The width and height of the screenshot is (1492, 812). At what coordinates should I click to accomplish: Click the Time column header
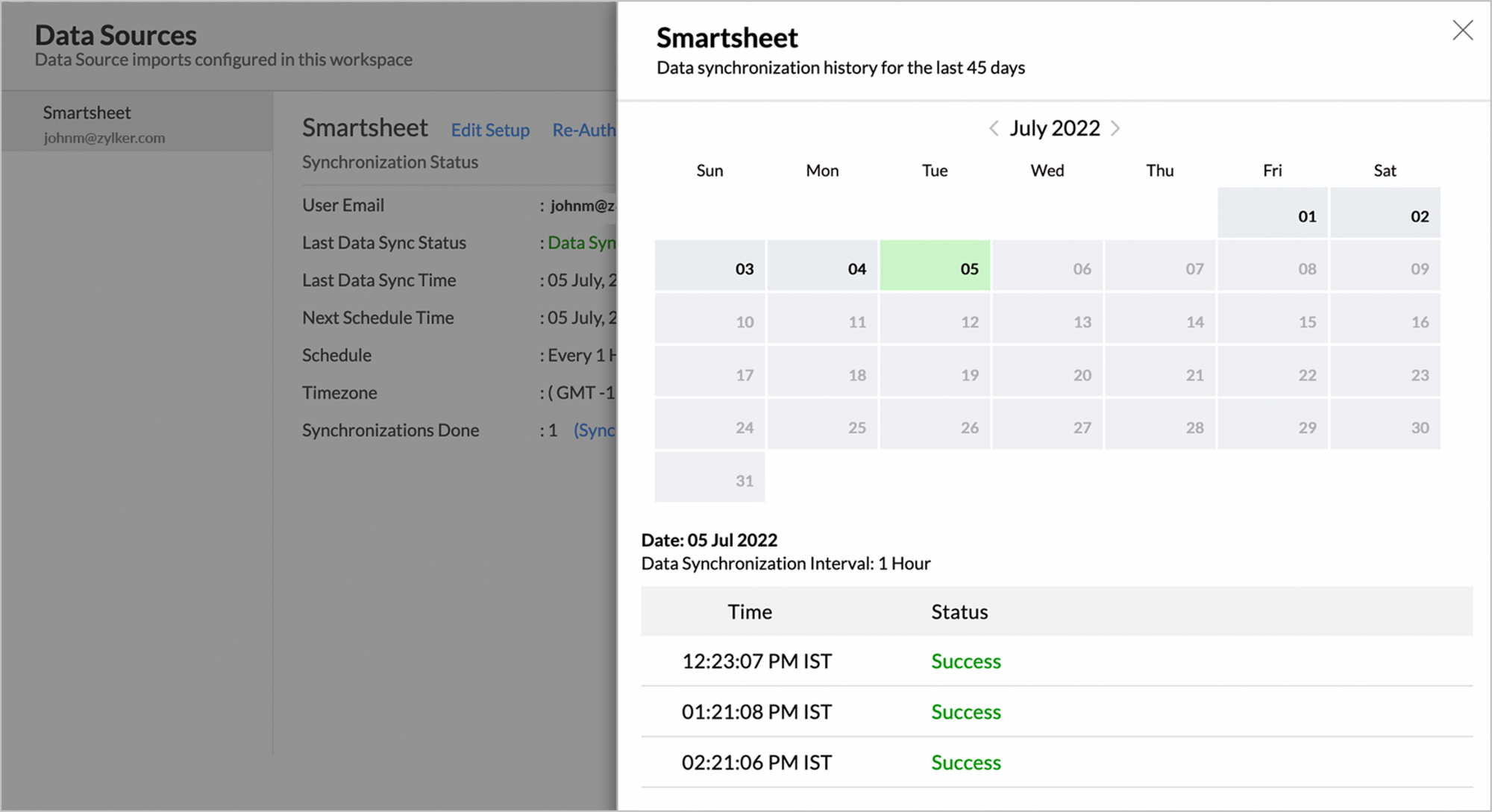(x=749, y=611)
